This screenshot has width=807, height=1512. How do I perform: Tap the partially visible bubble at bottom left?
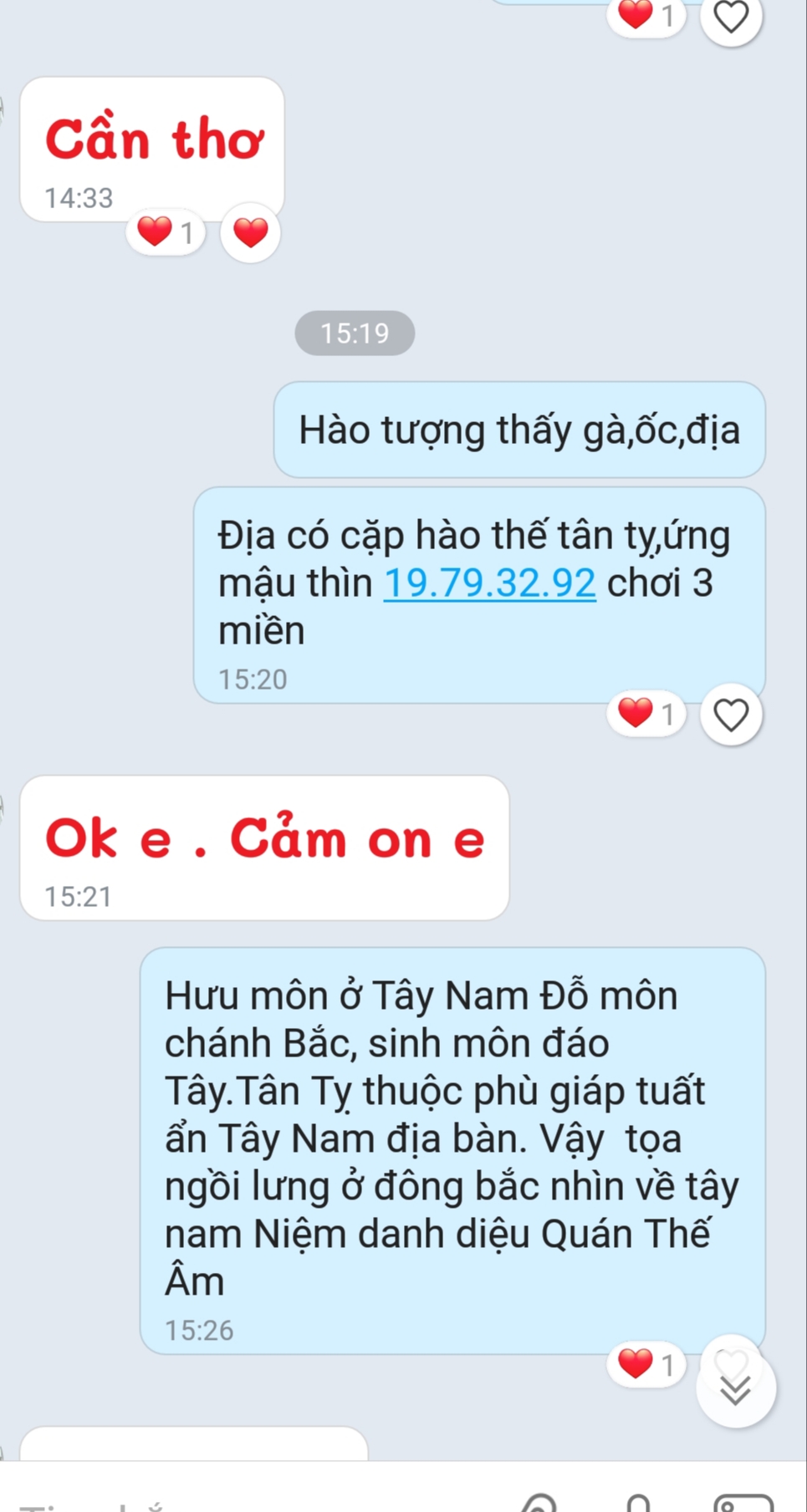click(x=194, y=1443)
